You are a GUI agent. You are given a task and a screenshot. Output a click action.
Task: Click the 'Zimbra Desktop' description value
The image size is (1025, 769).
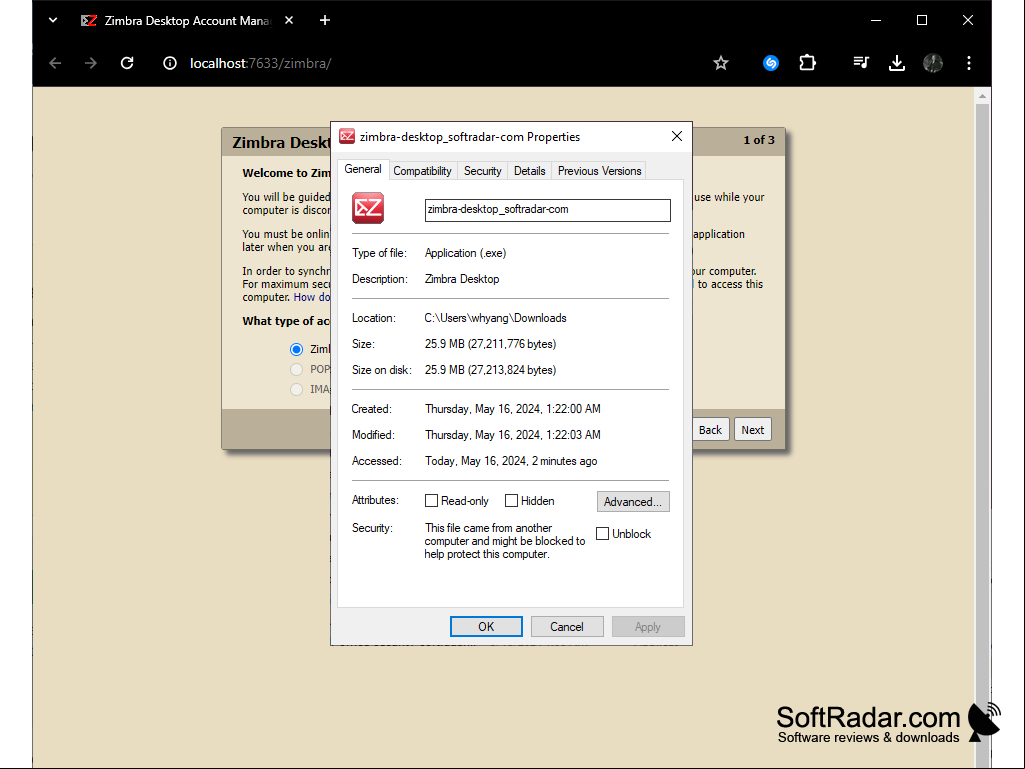tap(462, 279)
